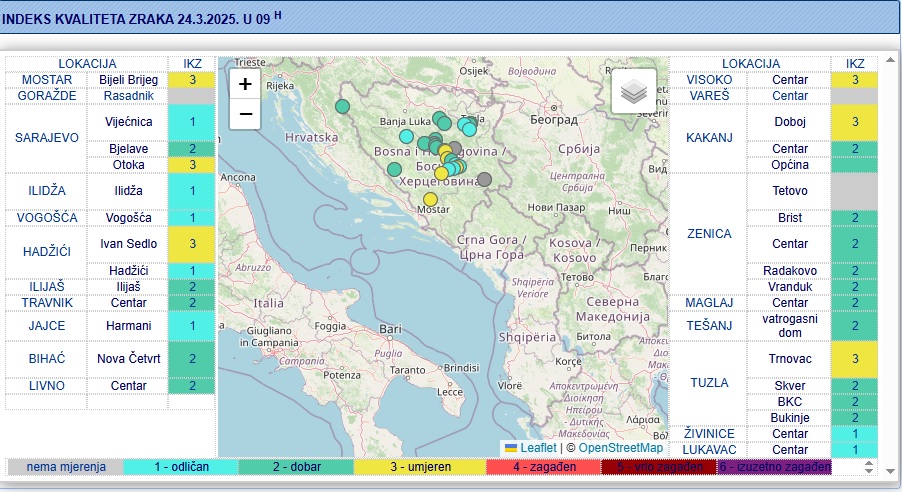Click the yellow marker at Mostar
This screenshot has height=492, width=902.
point(430,199)
